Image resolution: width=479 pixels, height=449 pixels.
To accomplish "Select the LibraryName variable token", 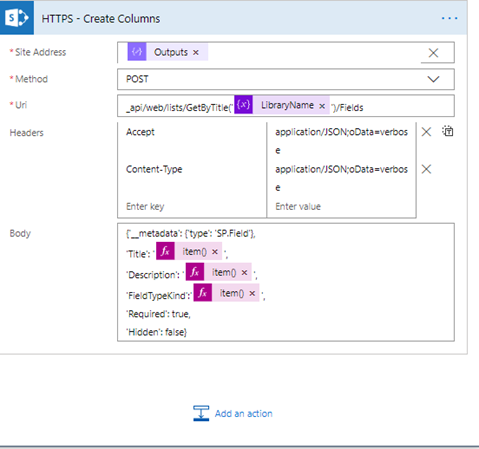I will click(282, 105).
